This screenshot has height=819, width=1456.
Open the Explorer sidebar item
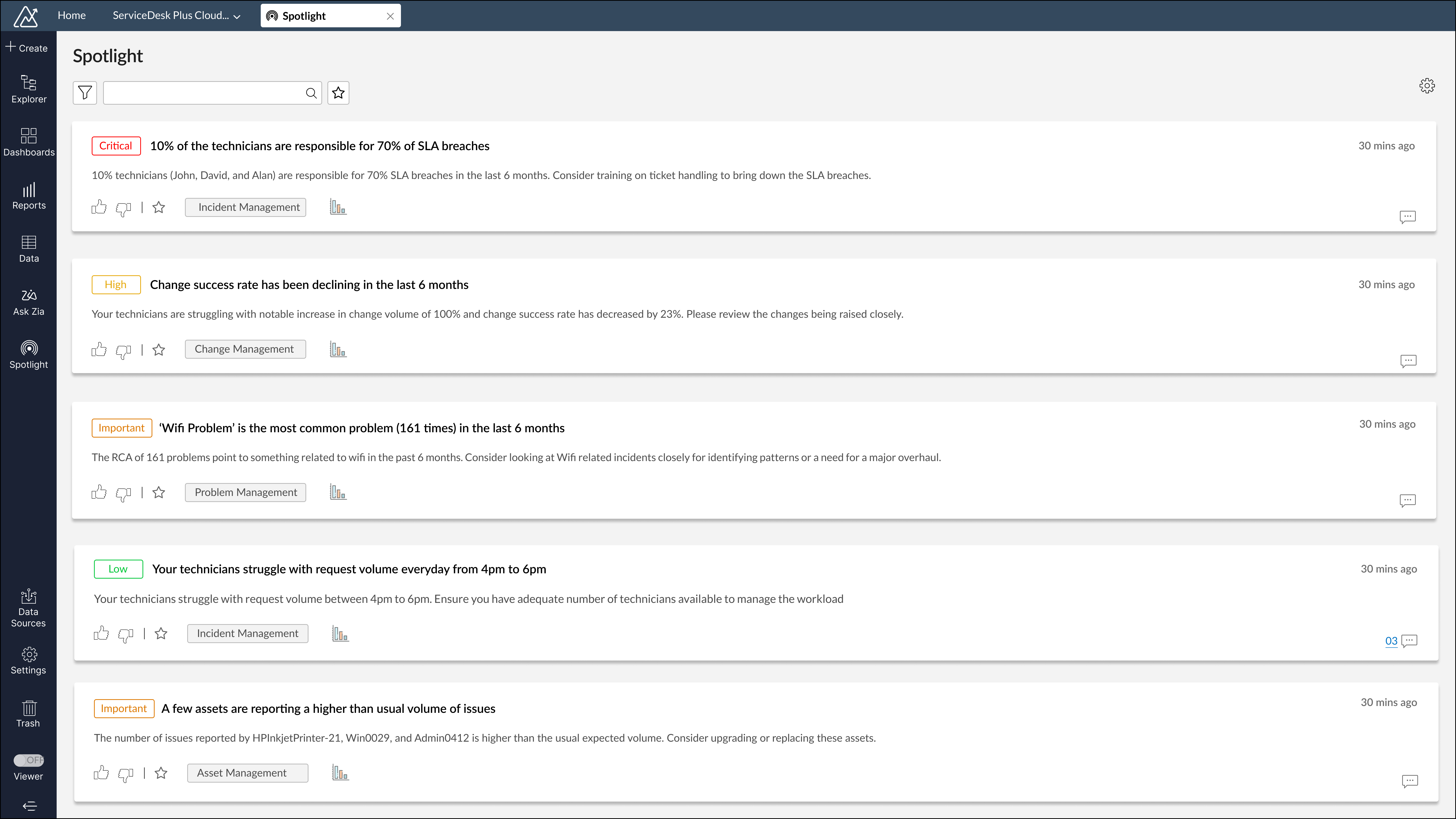coord(28,89)
